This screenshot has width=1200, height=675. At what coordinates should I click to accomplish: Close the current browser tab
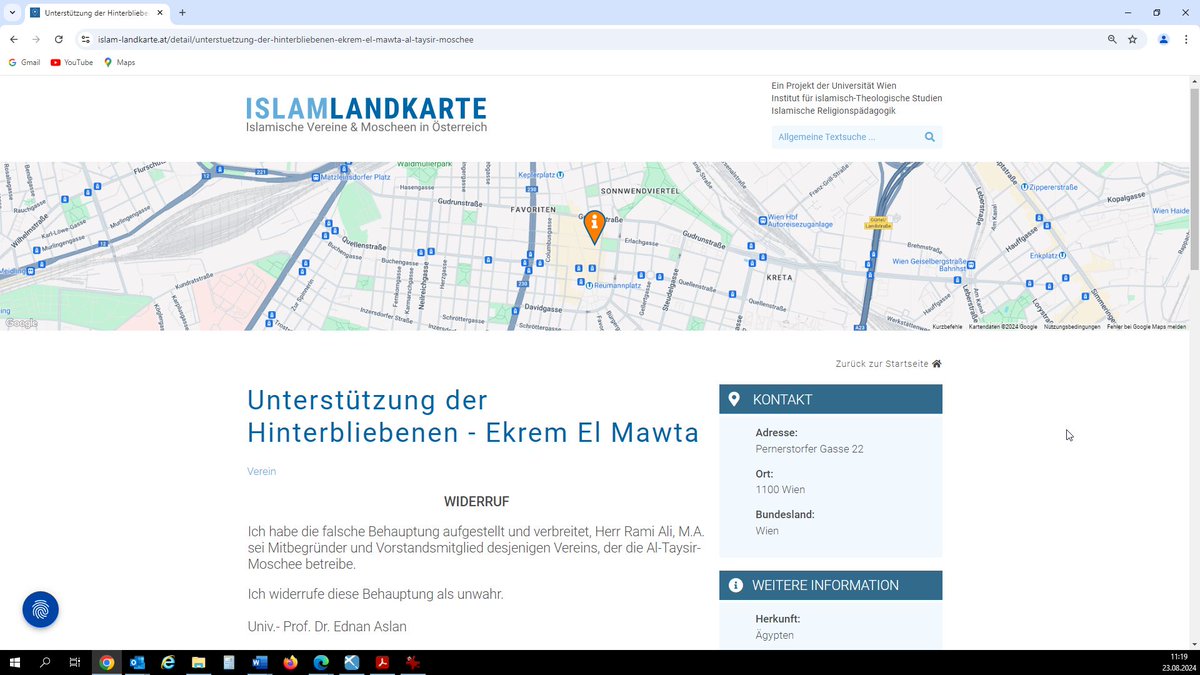159,12
